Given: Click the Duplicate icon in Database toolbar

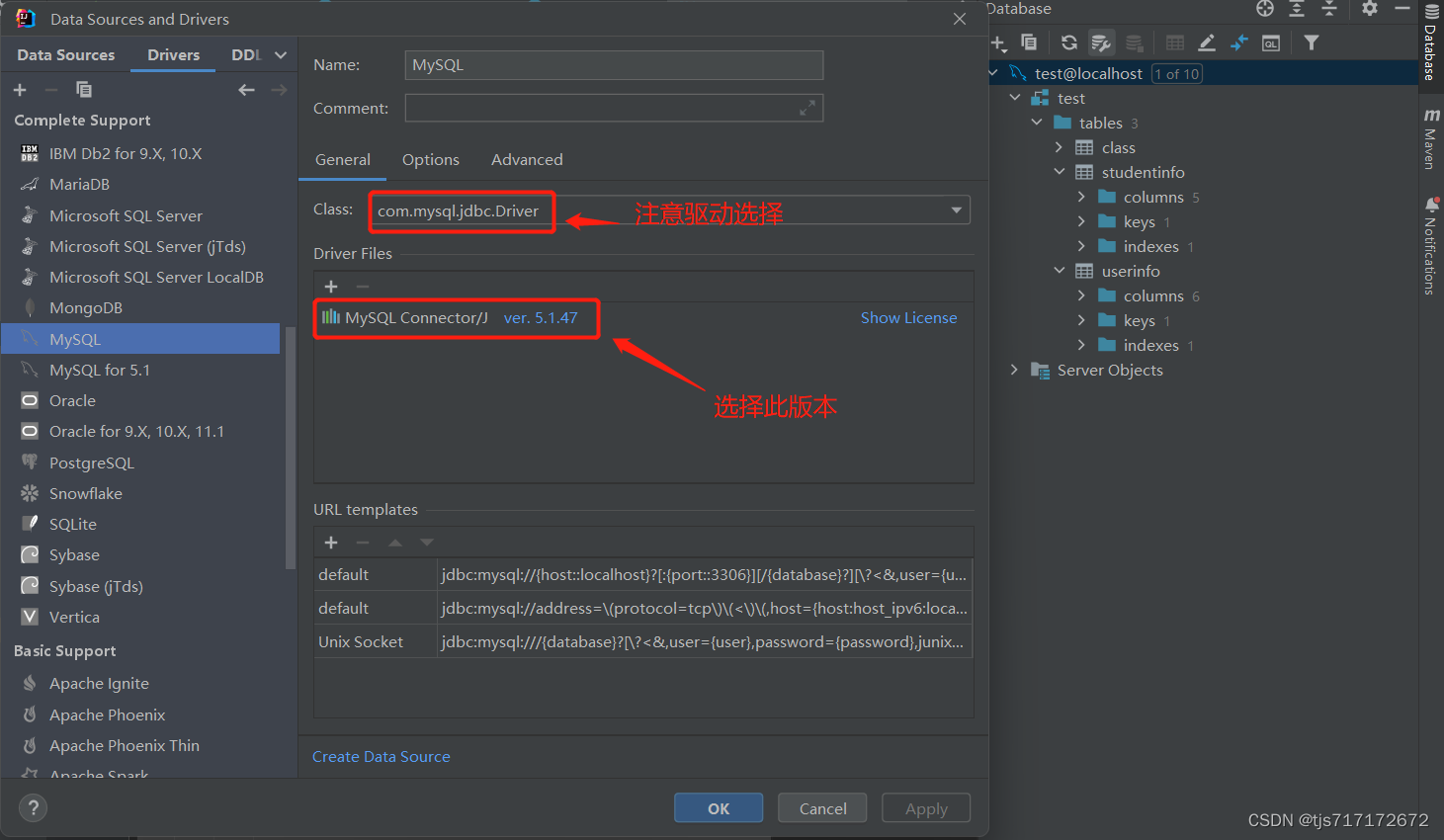Looking at the screenshot, I should (1029, 42).
